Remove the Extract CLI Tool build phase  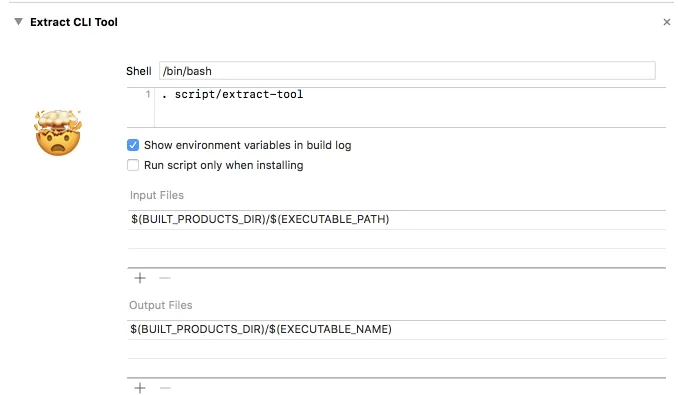click(666, 22)
